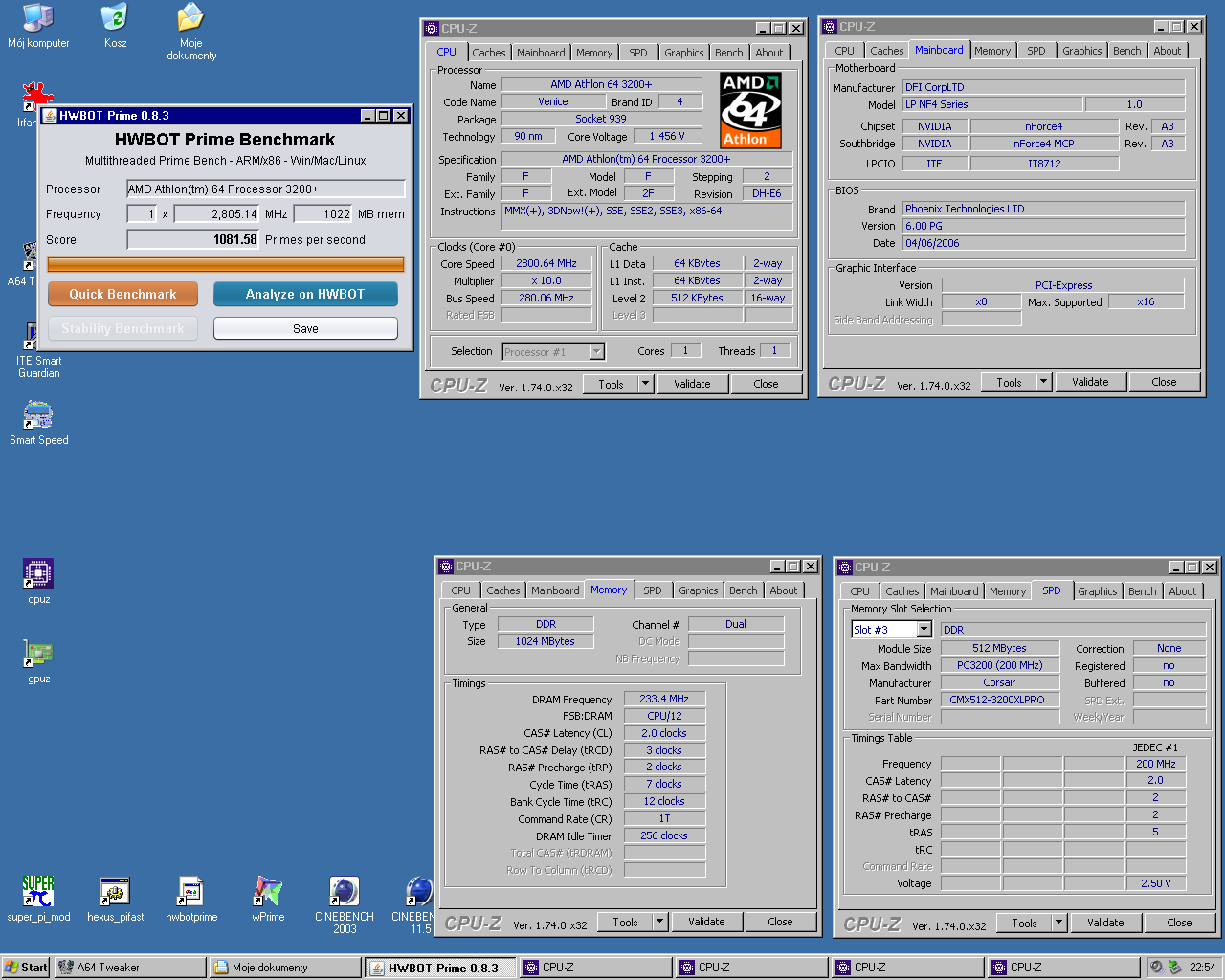
Task: Launch the CINEBENCH 2003 desktop shortcut
Action: tap(345, 905)
